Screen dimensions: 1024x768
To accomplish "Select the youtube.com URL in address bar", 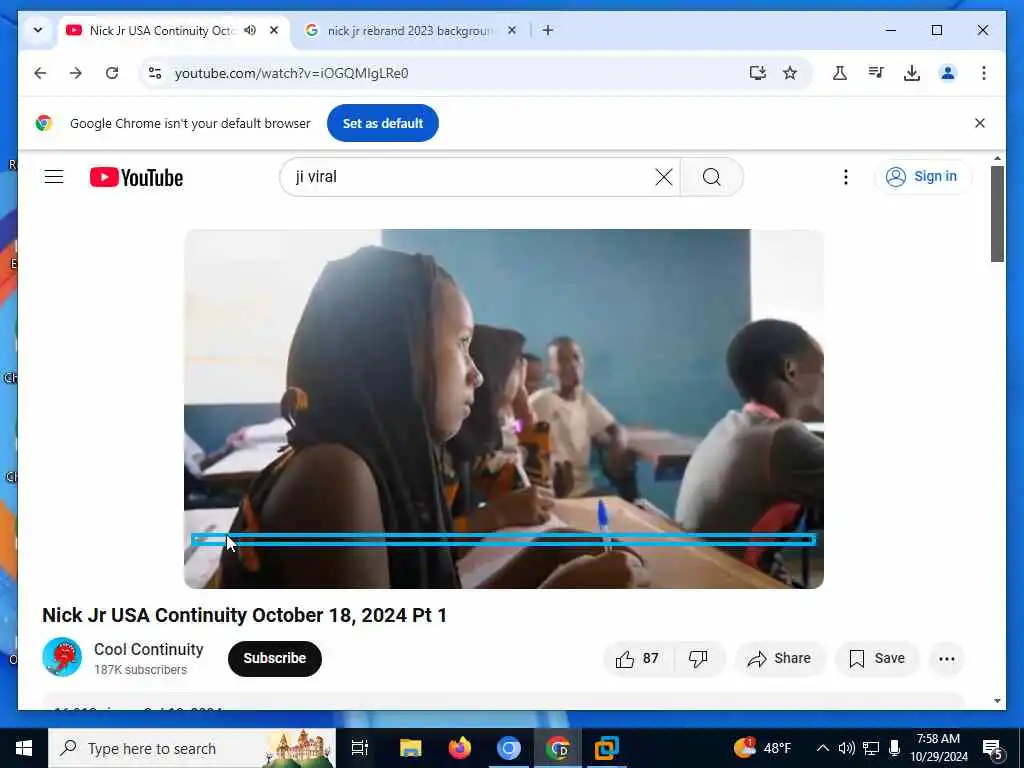I will (x=291, y=73).
